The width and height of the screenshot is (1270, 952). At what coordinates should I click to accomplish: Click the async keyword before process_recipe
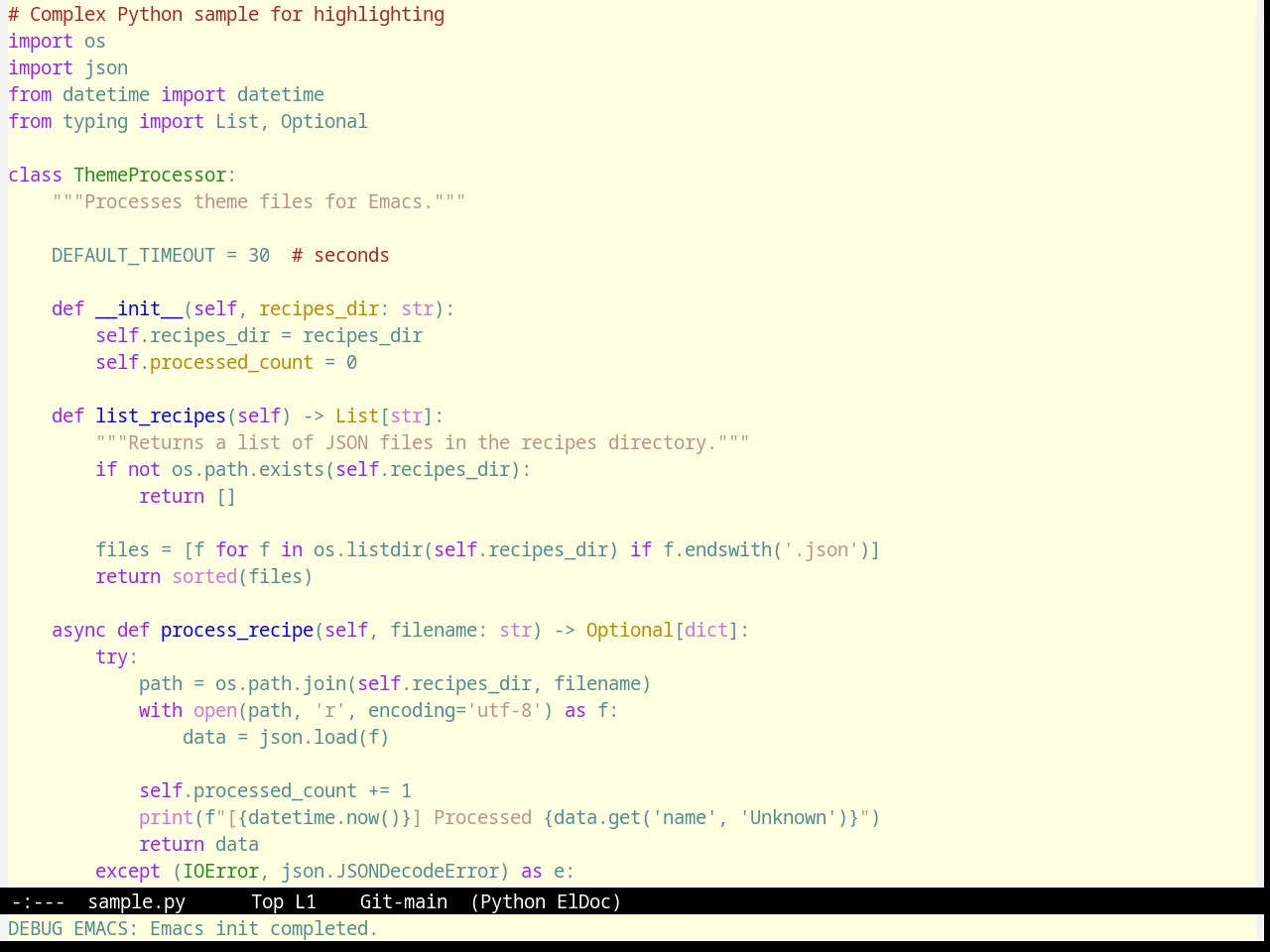[x=78, y=631]
